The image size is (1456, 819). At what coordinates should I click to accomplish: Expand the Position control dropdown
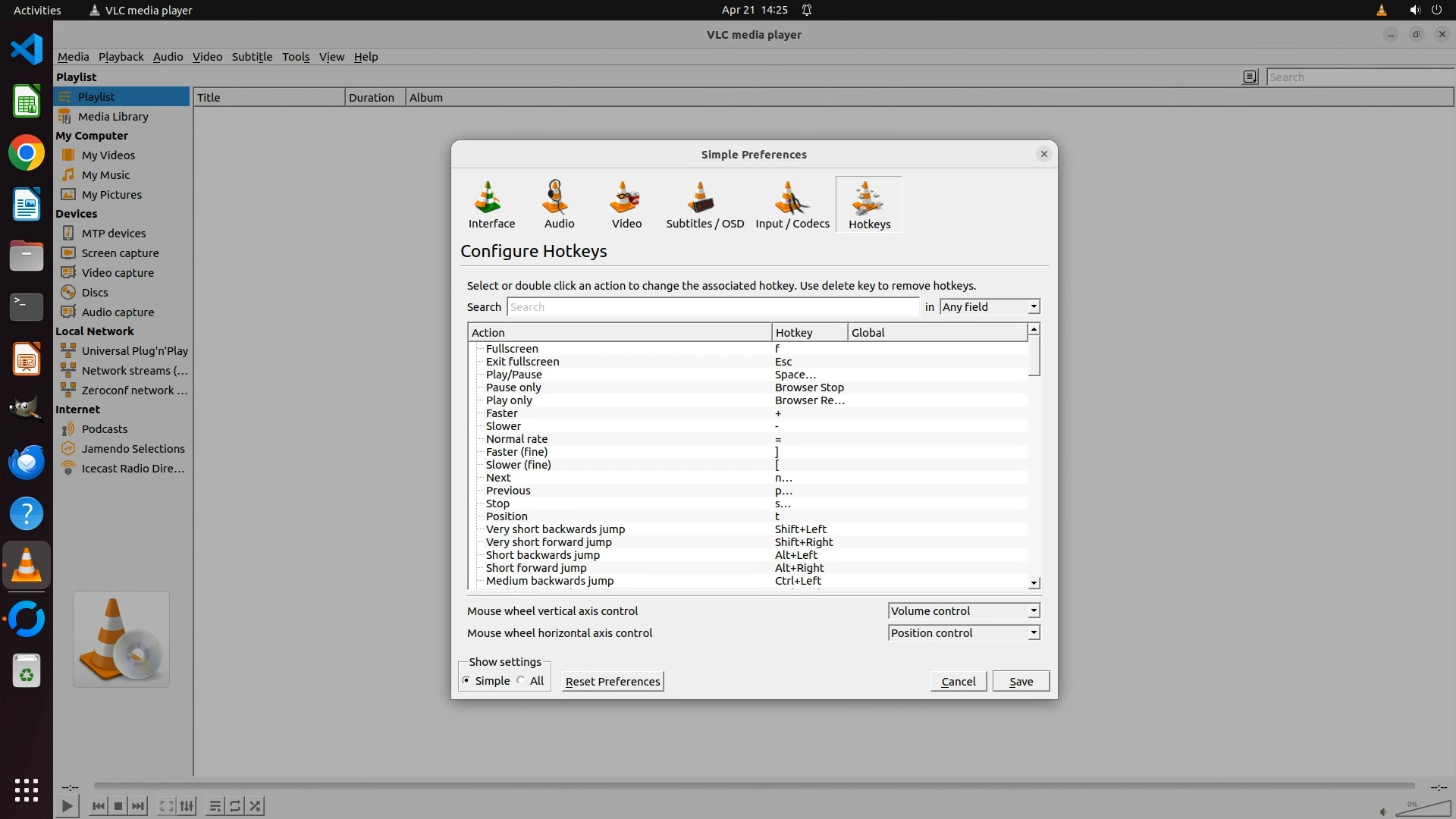coord(963,633)
